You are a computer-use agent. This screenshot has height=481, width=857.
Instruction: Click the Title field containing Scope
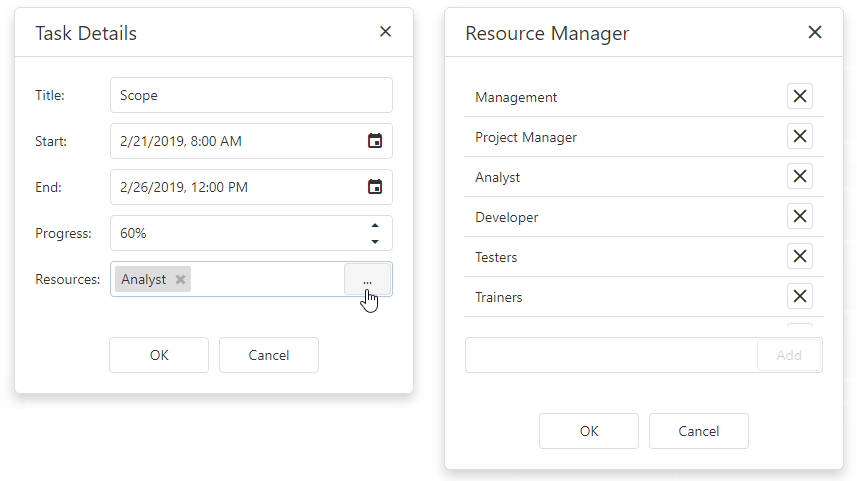click(250, 96)
